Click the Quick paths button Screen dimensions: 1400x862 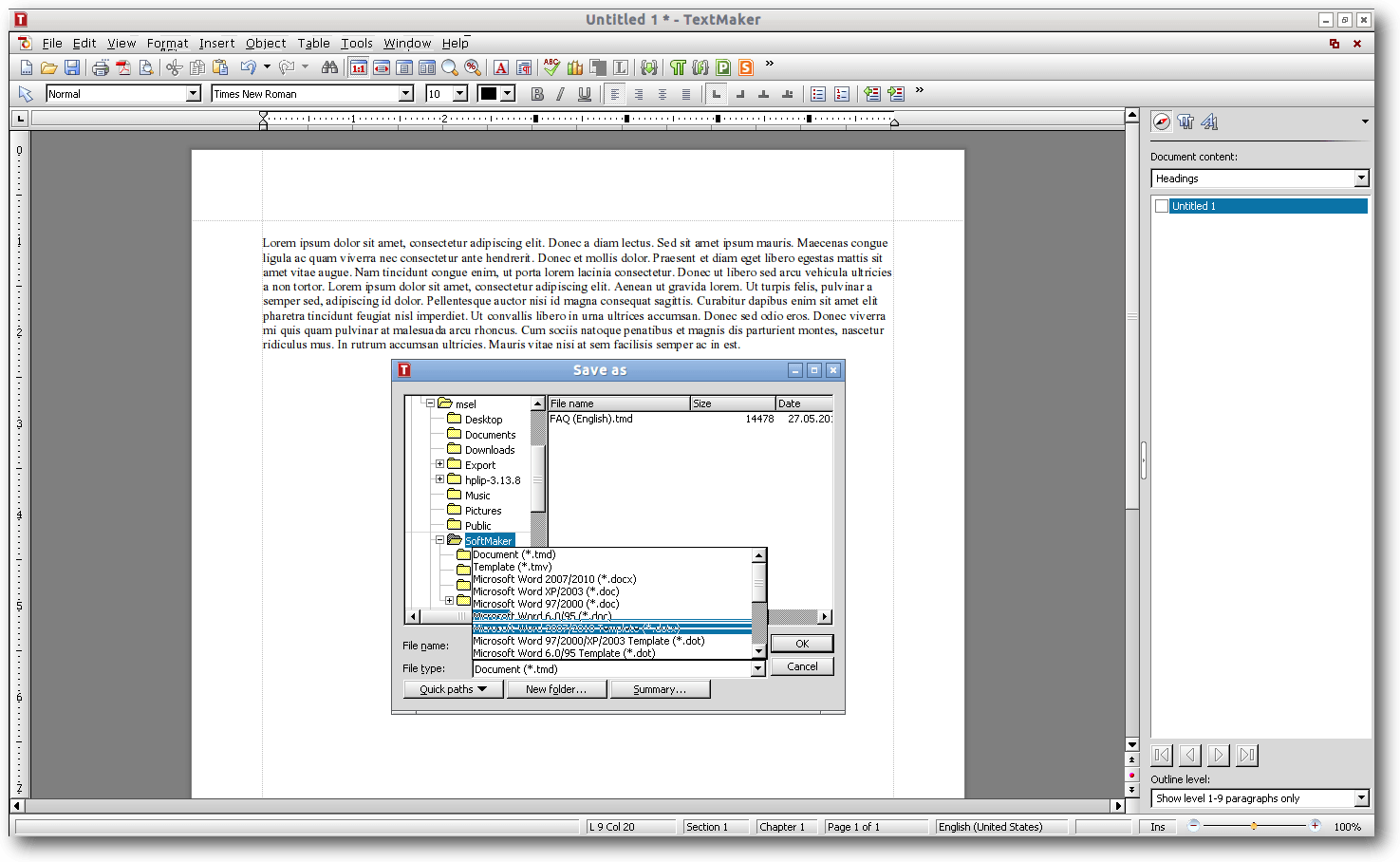pos(454,689)
